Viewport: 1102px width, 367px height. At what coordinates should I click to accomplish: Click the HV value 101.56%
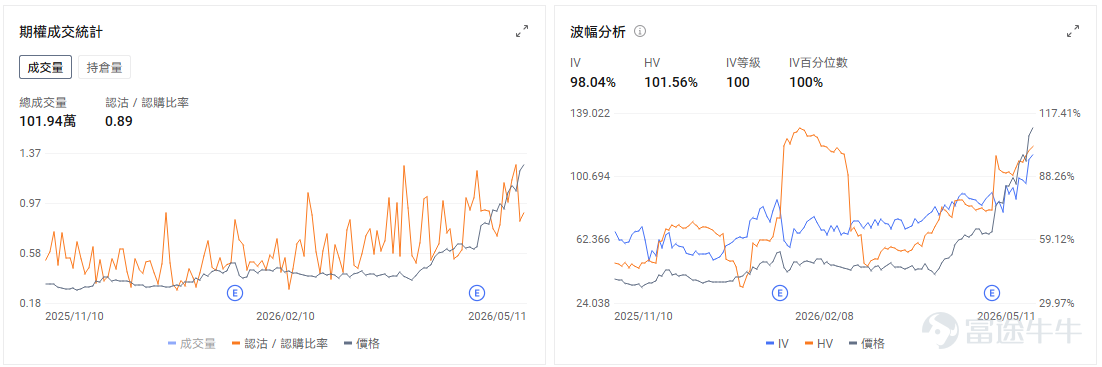point(670,83)
